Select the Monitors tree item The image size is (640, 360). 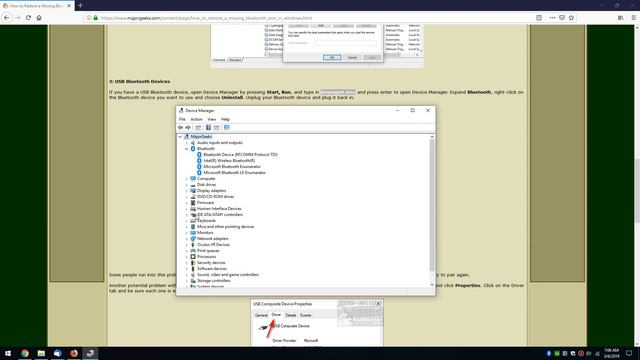click(x=205, y=233)
